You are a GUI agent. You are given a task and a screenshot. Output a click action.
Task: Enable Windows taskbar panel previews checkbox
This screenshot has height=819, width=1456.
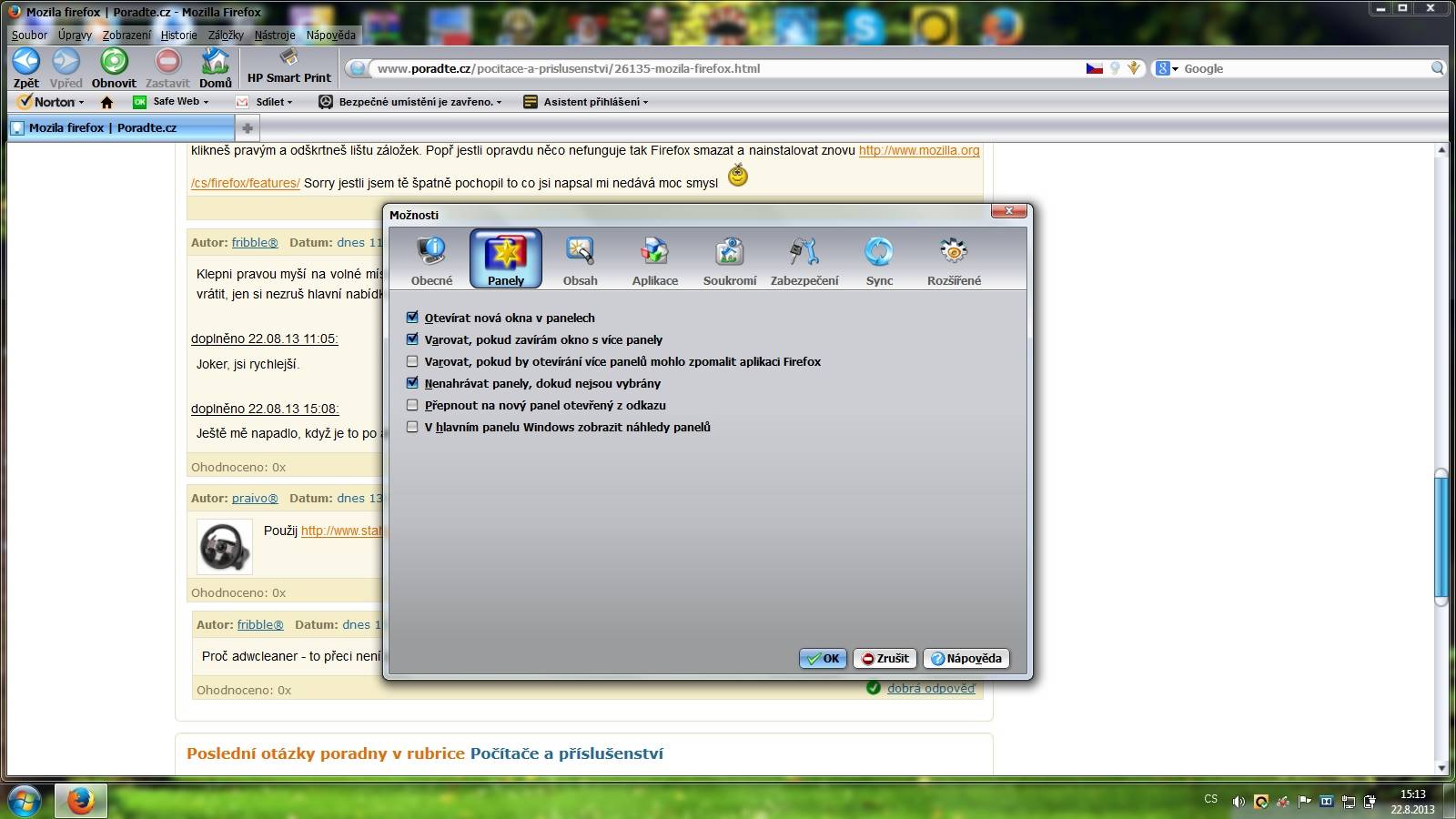pyautogui.click(x=412, y=427)
